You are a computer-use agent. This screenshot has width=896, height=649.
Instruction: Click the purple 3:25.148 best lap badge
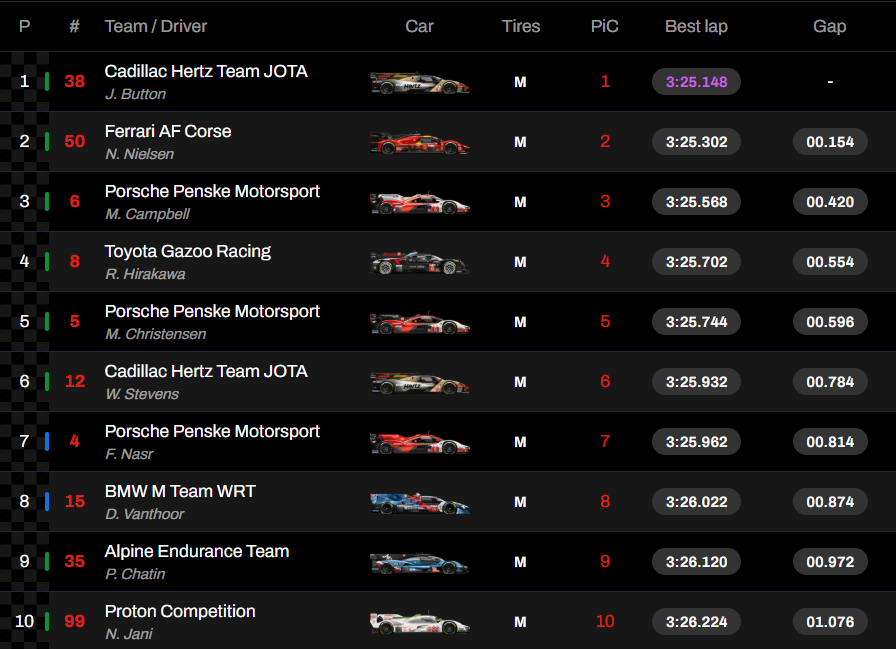696,82
